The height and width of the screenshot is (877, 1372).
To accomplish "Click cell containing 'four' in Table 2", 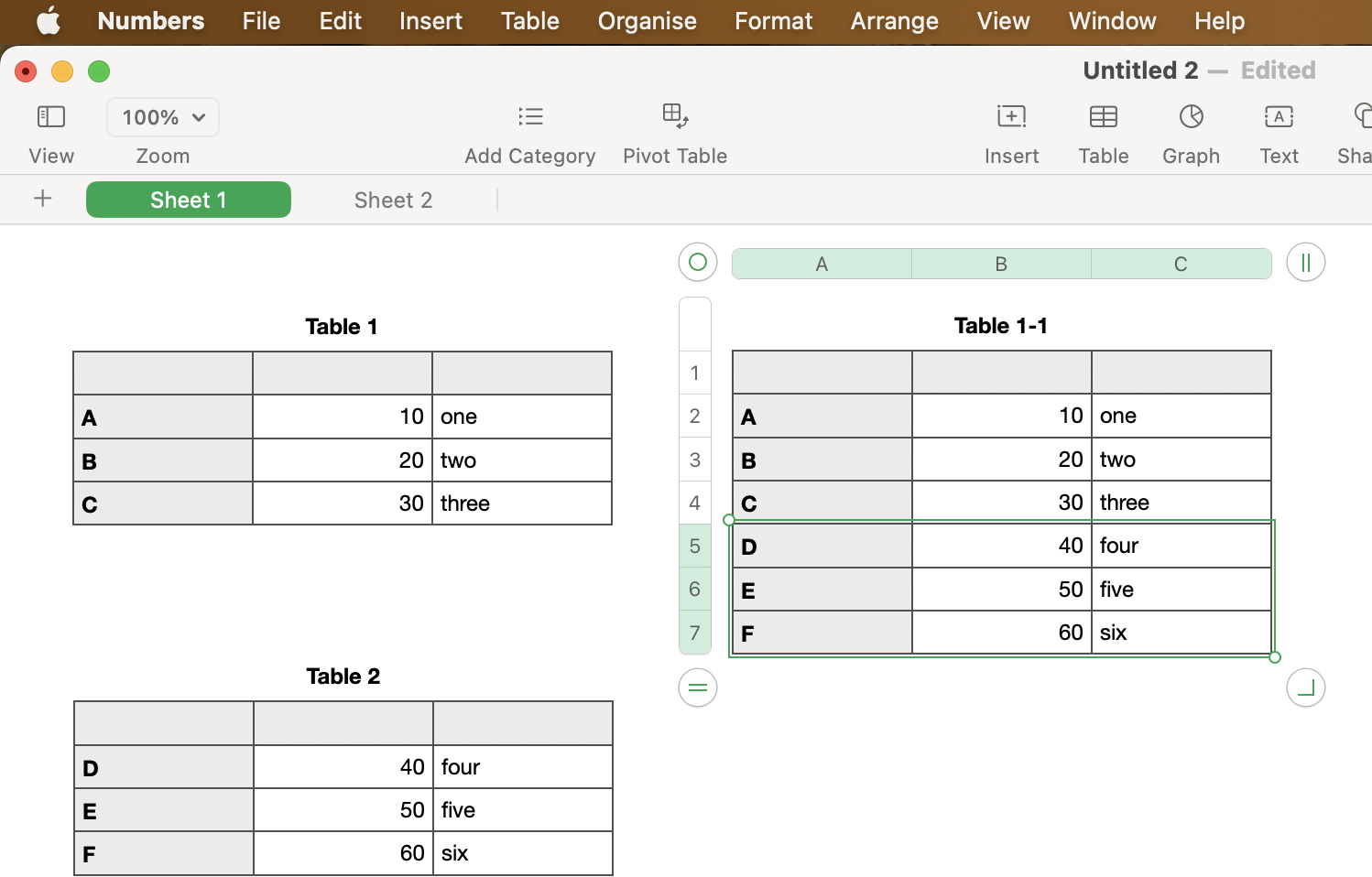I will click(x=522, y=767).
